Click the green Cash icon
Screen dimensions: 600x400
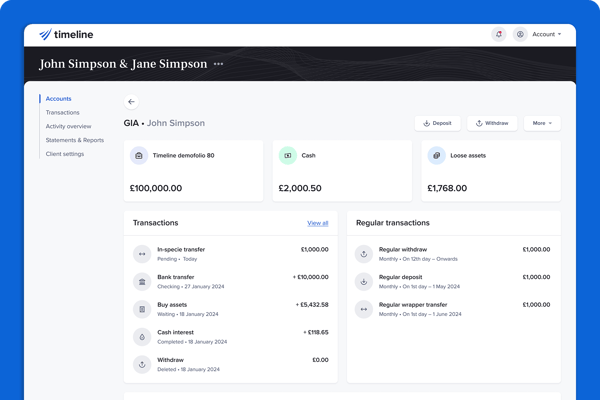(287, 156)
